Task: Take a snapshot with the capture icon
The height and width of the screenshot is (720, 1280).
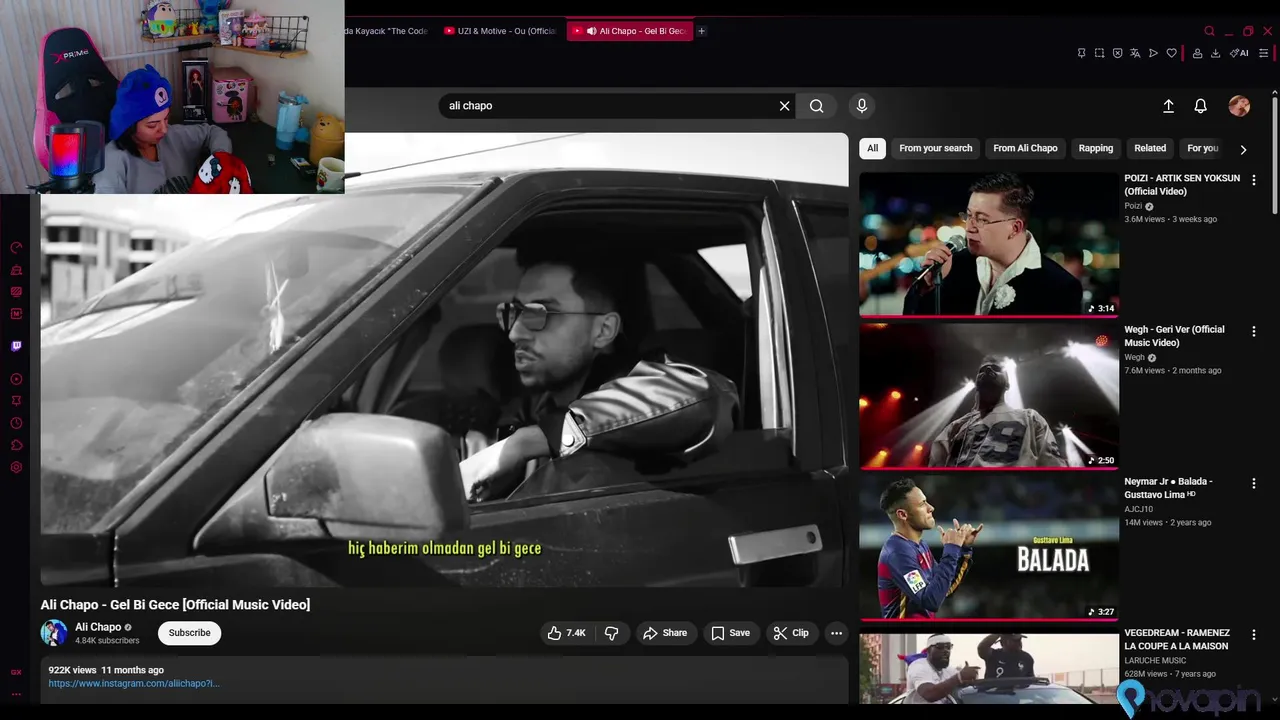Action: 1099,53
